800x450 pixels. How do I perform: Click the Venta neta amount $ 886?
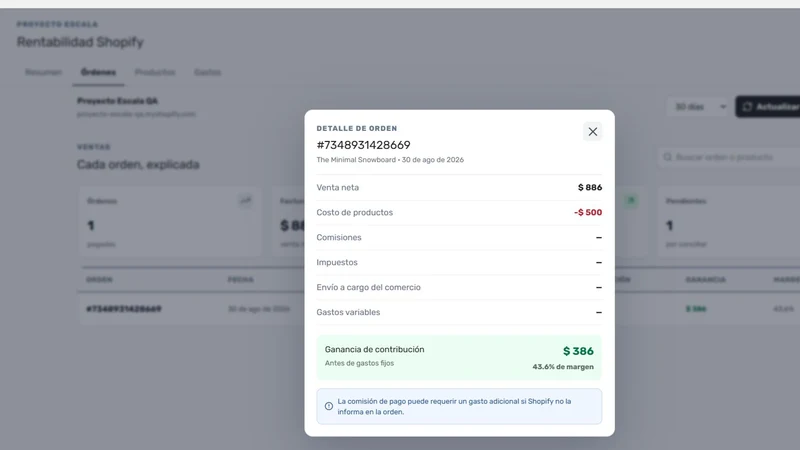590,187
